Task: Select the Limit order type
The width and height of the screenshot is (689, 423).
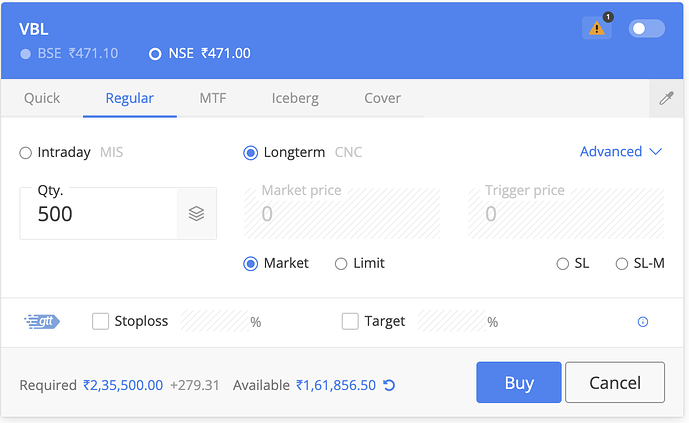Action: coord(341,264)
